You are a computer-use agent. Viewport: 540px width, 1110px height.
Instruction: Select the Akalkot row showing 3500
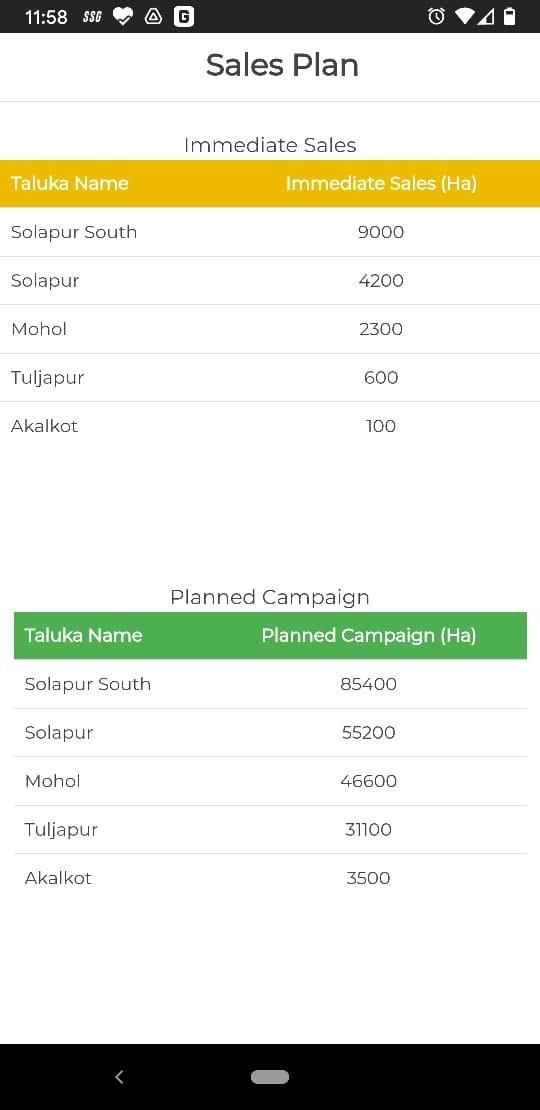point(270,878)
